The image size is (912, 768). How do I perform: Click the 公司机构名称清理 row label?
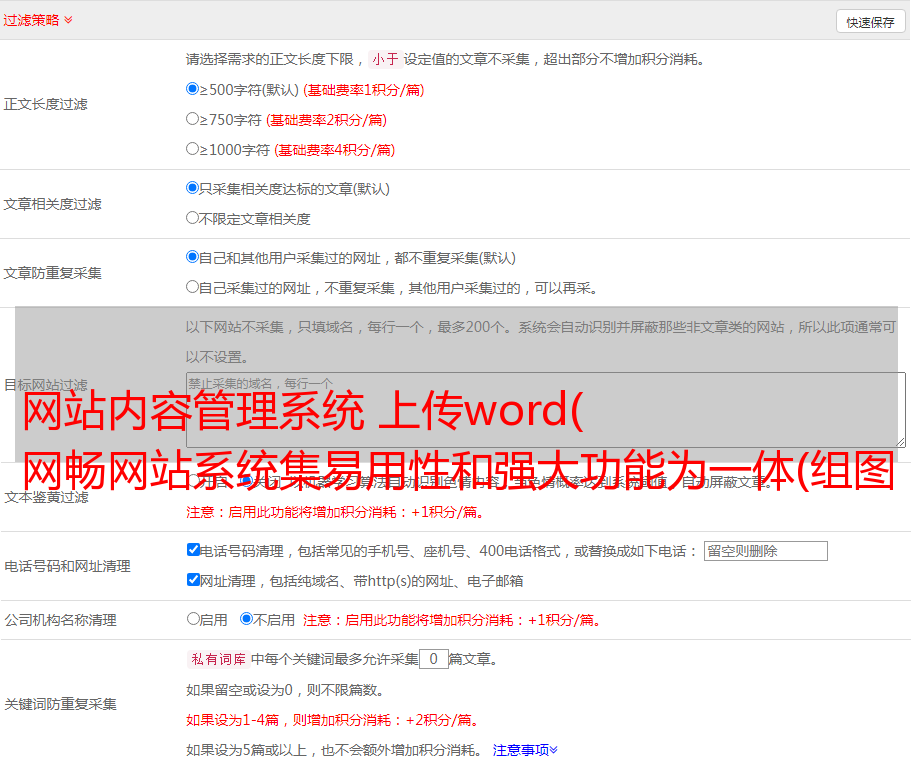pyautogui.click(x=60, y=620)
